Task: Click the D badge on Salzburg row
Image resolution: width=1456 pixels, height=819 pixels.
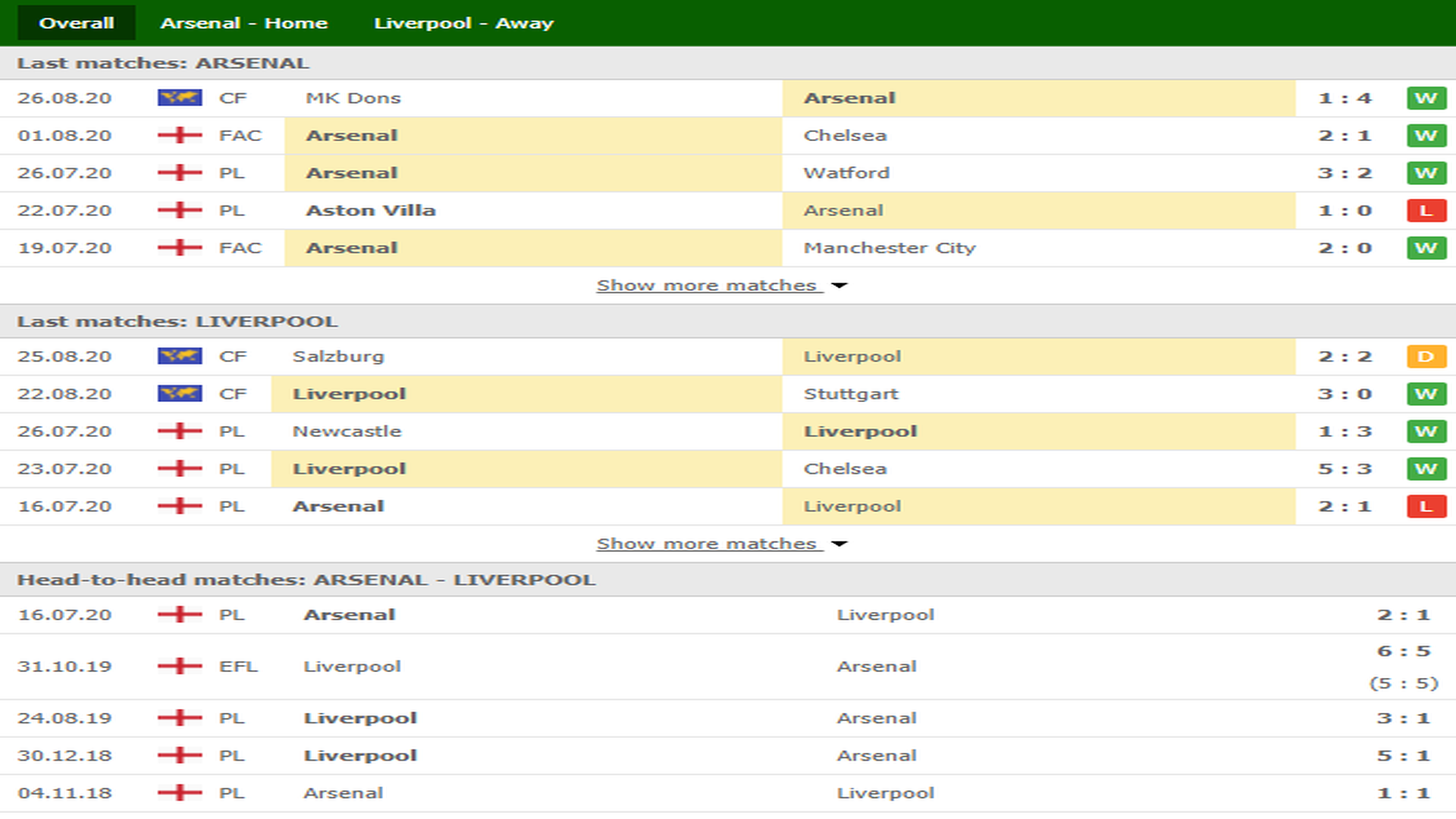Action: pos(1426,356)
